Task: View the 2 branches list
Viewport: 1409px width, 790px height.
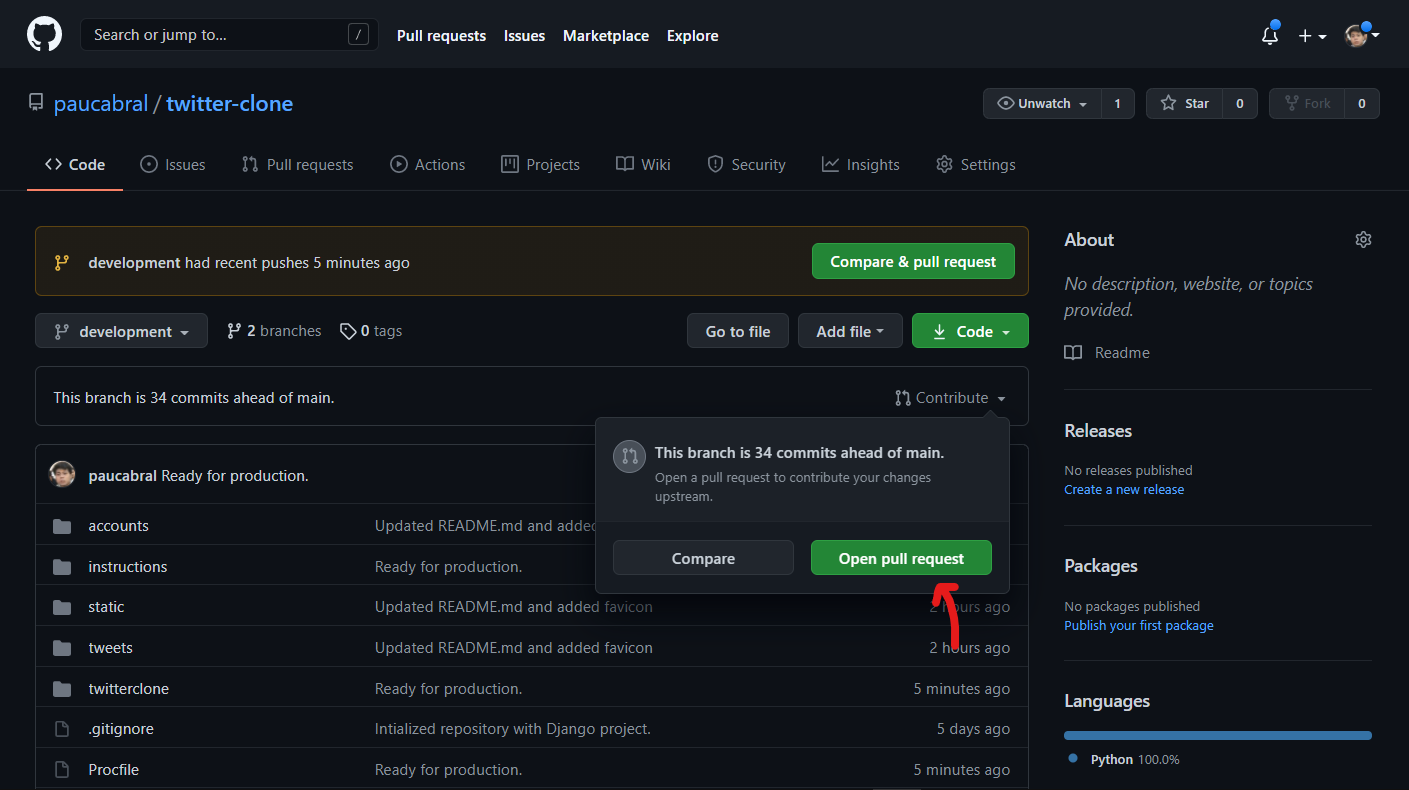Action: click(274, 331)
